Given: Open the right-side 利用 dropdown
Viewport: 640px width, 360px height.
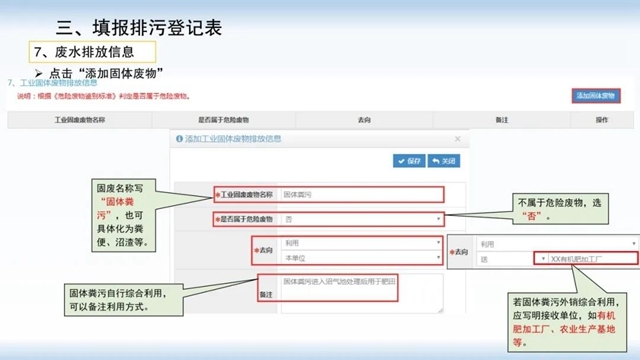Looking at the screenshot, I should click(557, 244).
